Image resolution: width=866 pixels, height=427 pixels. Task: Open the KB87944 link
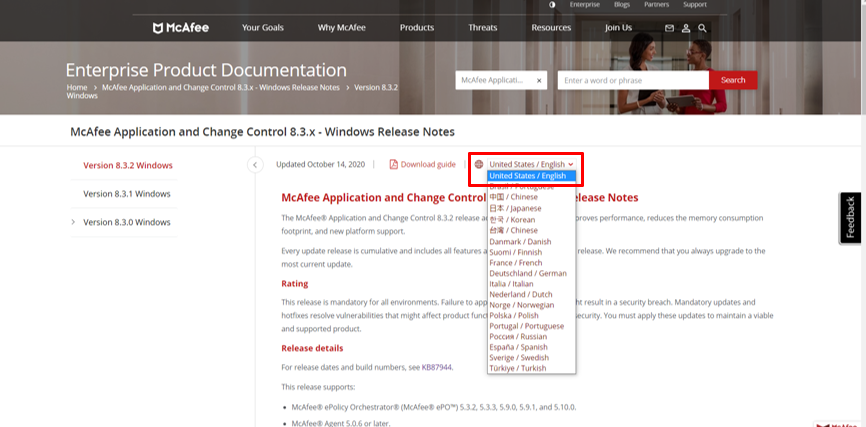[x=437, y=367]
